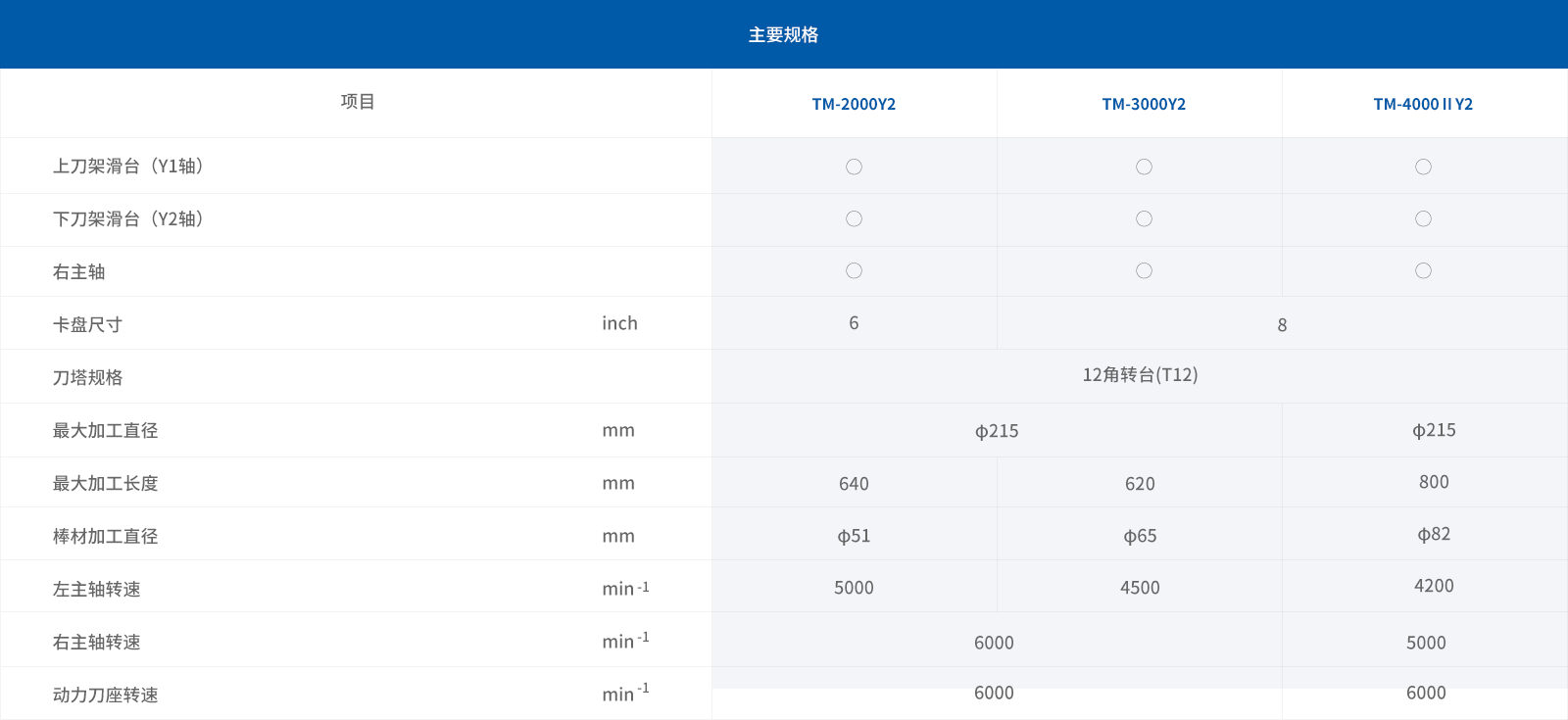This screenshot has height=720, width=1568.
Task: Click the circle for 下刀架滑台 under TM-3000Y2
Action: pos(1144,218)
